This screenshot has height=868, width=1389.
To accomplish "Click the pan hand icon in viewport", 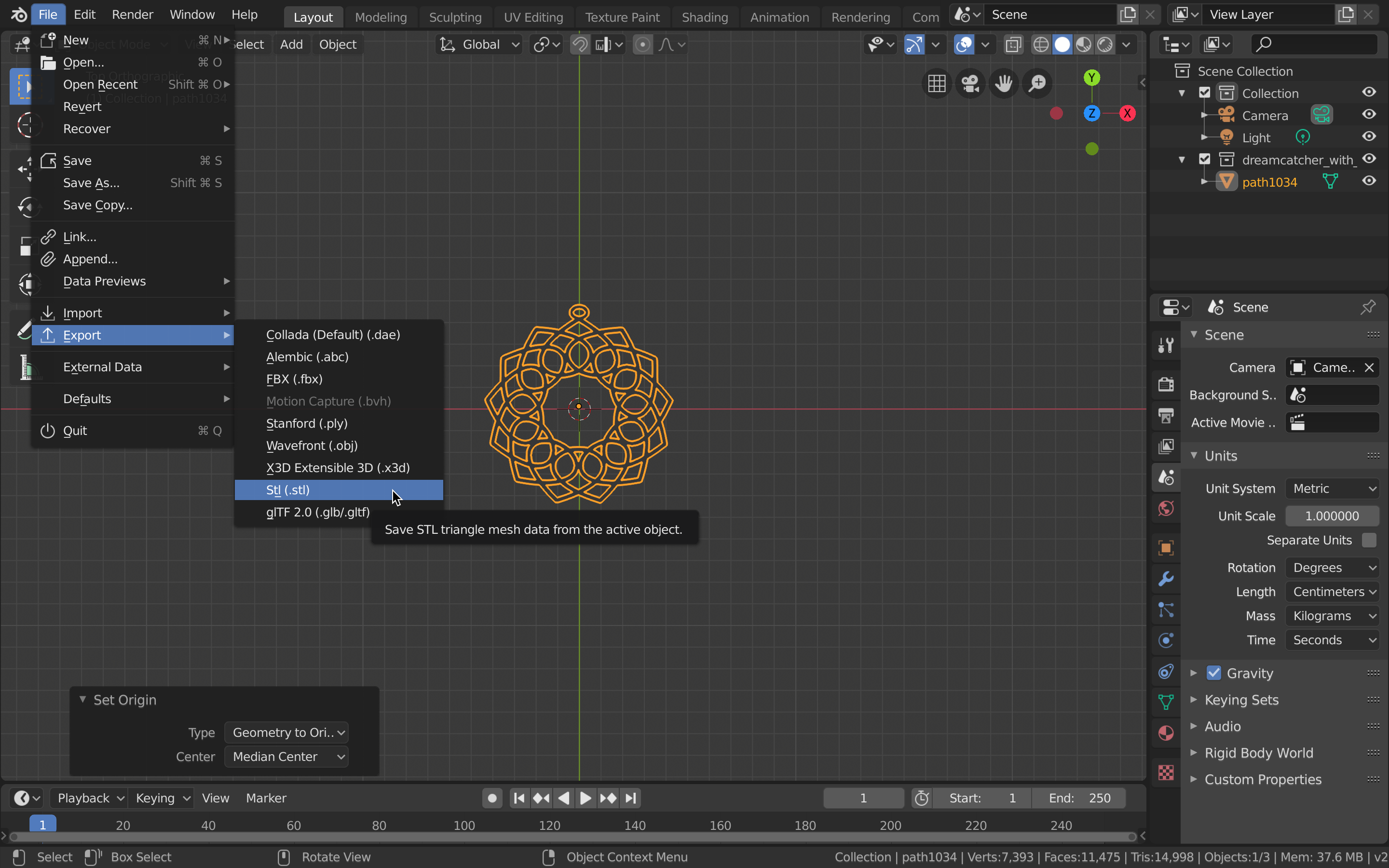I will tap(1003, 84).
